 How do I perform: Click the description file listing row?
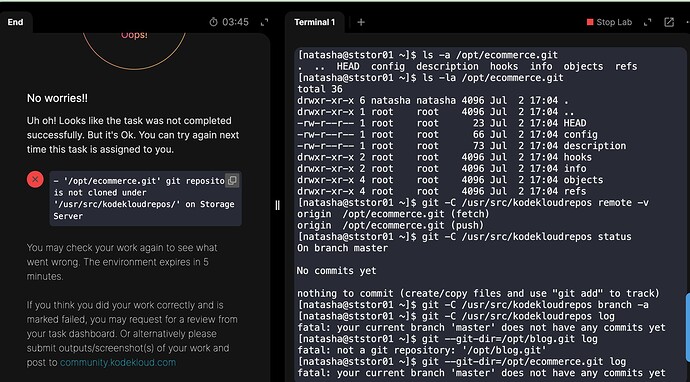[462, 146]
